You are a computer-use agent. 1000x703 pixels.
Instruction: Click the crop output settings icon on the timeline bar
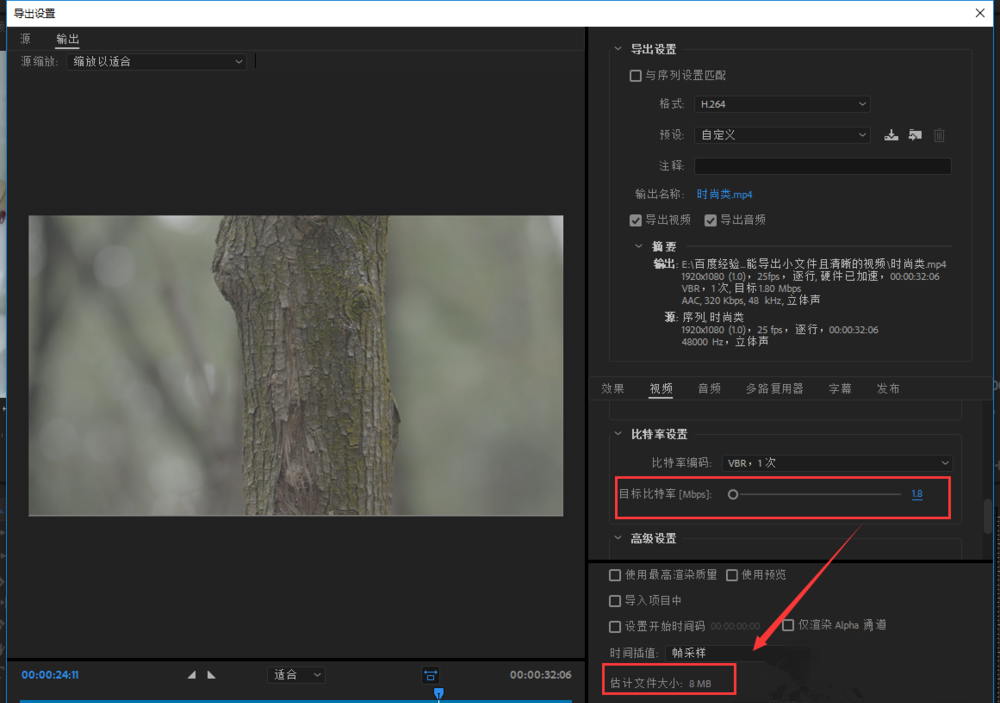(430, 674)
